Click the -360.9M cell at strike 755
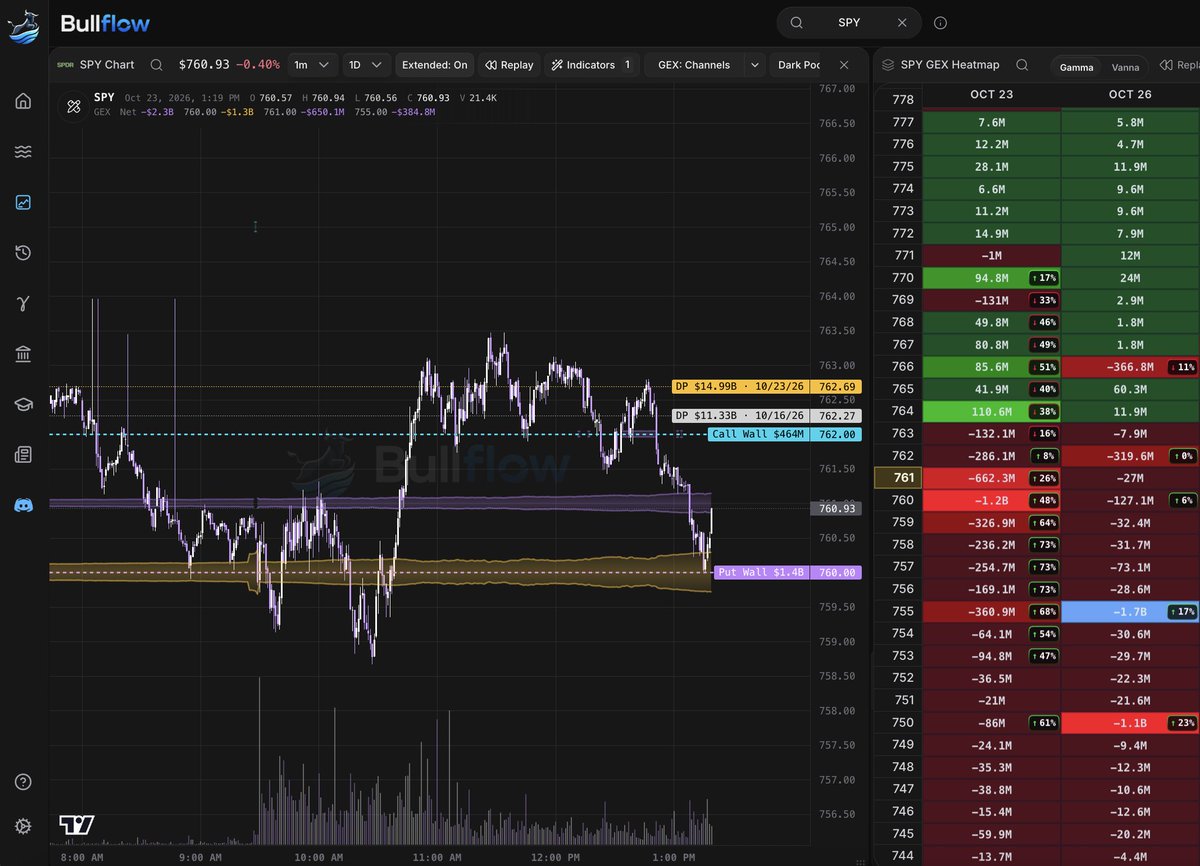This screenshot has width=1200, height=866. point(991,611)
